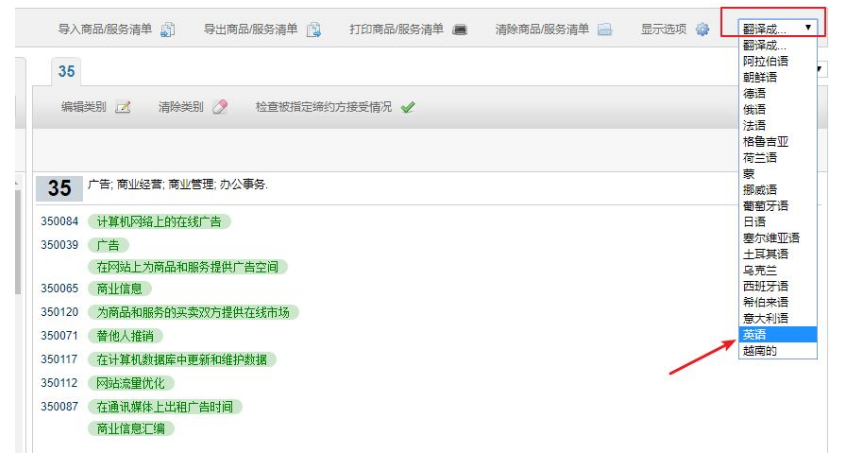Click the number 350120
This screenshot has height=454, width=864.
(60, 312)
